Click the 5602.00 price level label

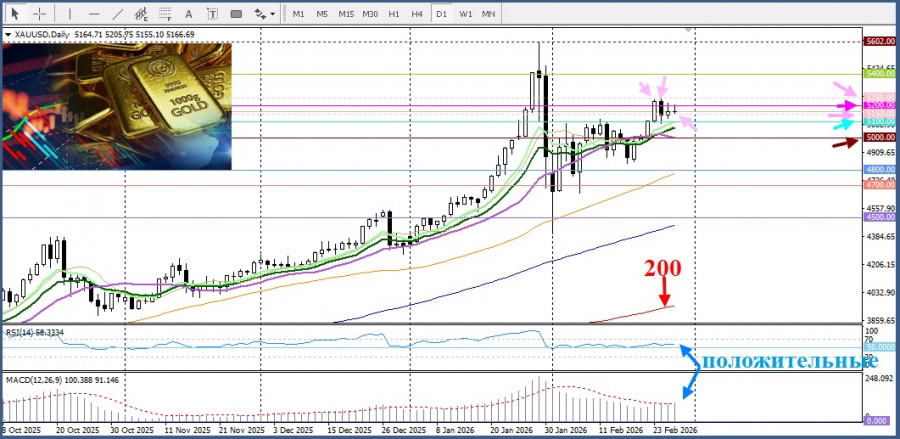pos(879,41)
